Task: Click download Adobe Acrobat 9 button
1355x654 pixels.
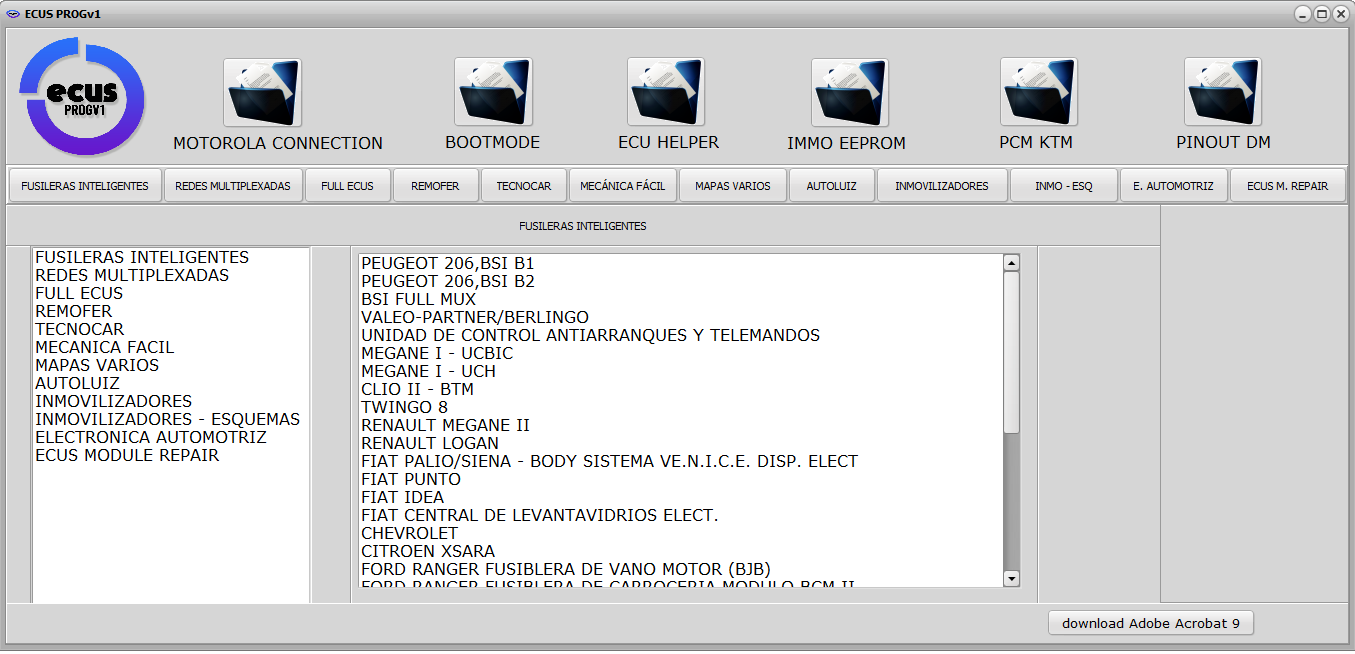Action: pos(1150,623)
